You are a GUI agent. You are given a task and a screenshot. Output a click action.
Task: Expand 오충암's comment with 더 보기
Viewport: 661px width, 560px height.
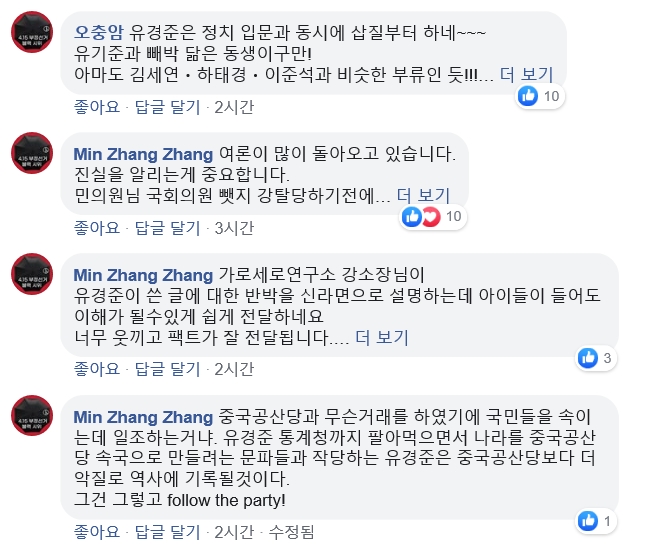527,75
